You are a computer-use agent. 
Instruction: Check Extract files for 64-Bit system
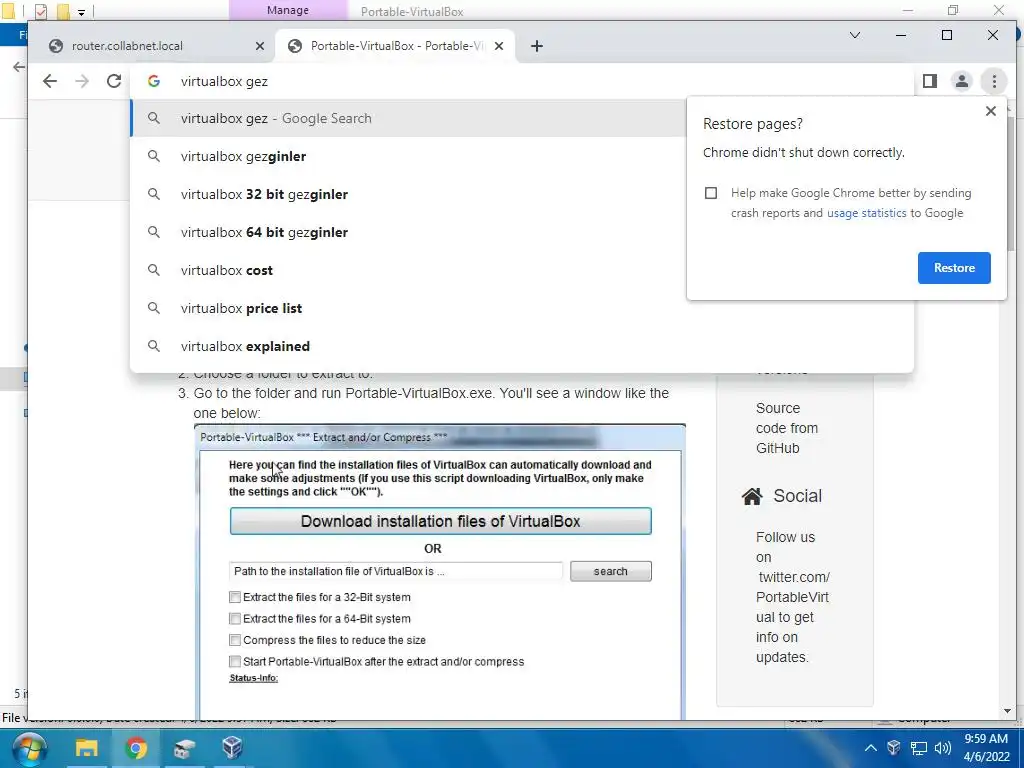click(x=234, y=618)
